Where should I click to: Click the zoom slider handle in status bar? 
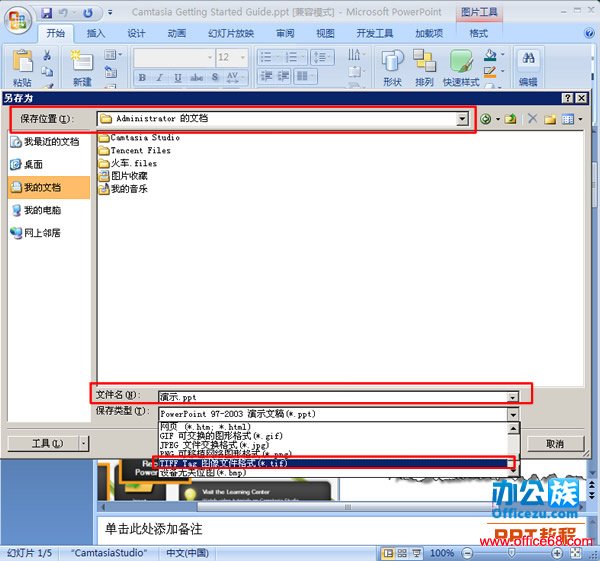pyautogui.click(x=511, y=553)
